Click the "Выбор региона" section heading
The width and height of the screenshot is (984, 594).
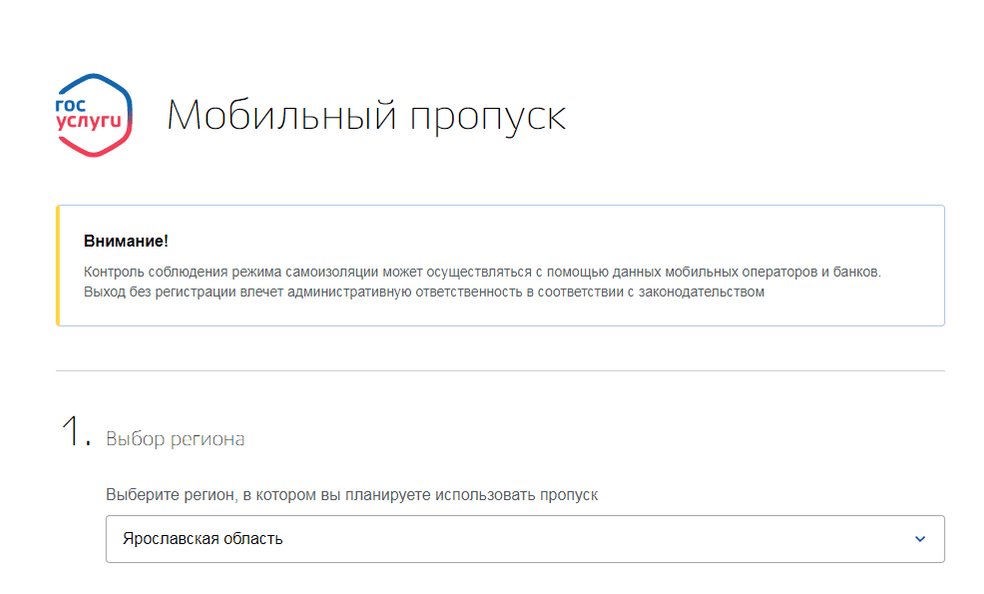pyautogui.click(x=175, y=439)
